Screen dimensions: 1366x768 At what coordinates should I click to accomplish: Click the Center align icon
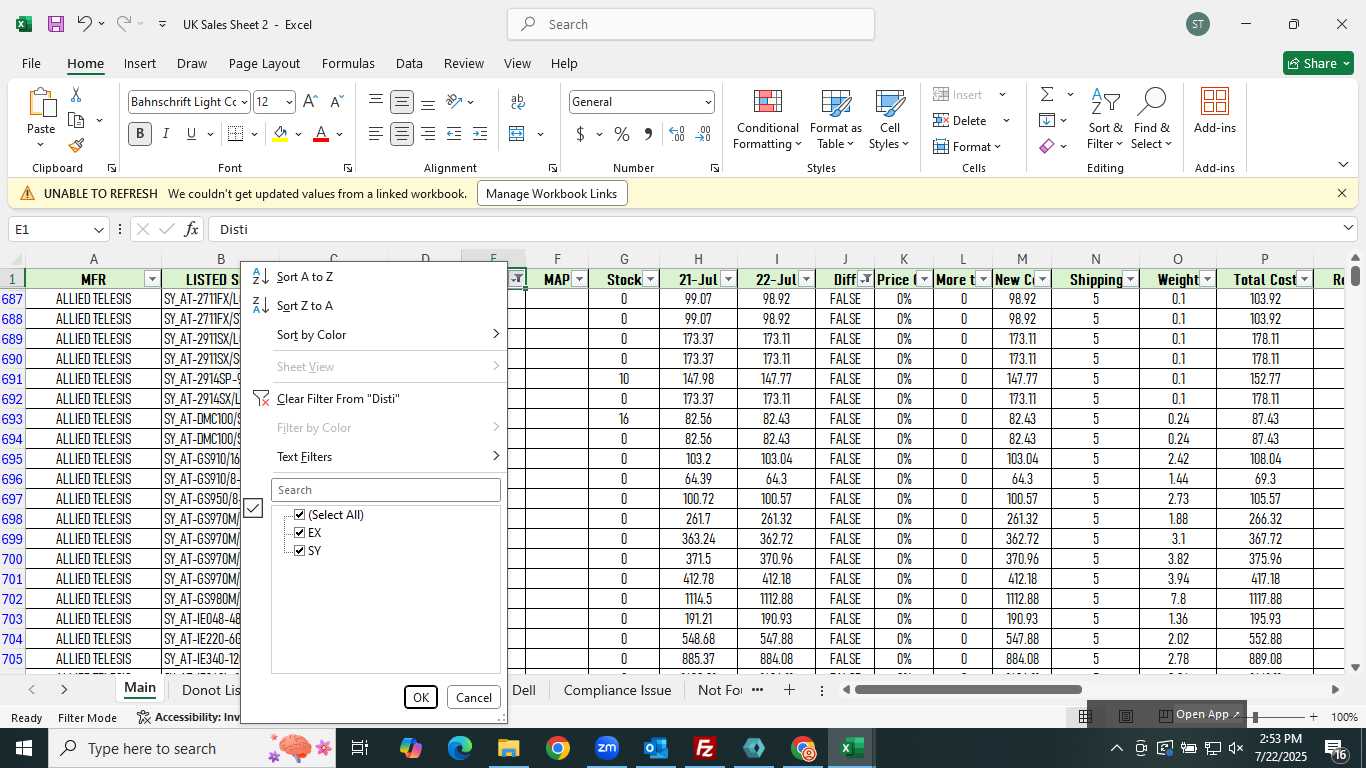[401, 134]
